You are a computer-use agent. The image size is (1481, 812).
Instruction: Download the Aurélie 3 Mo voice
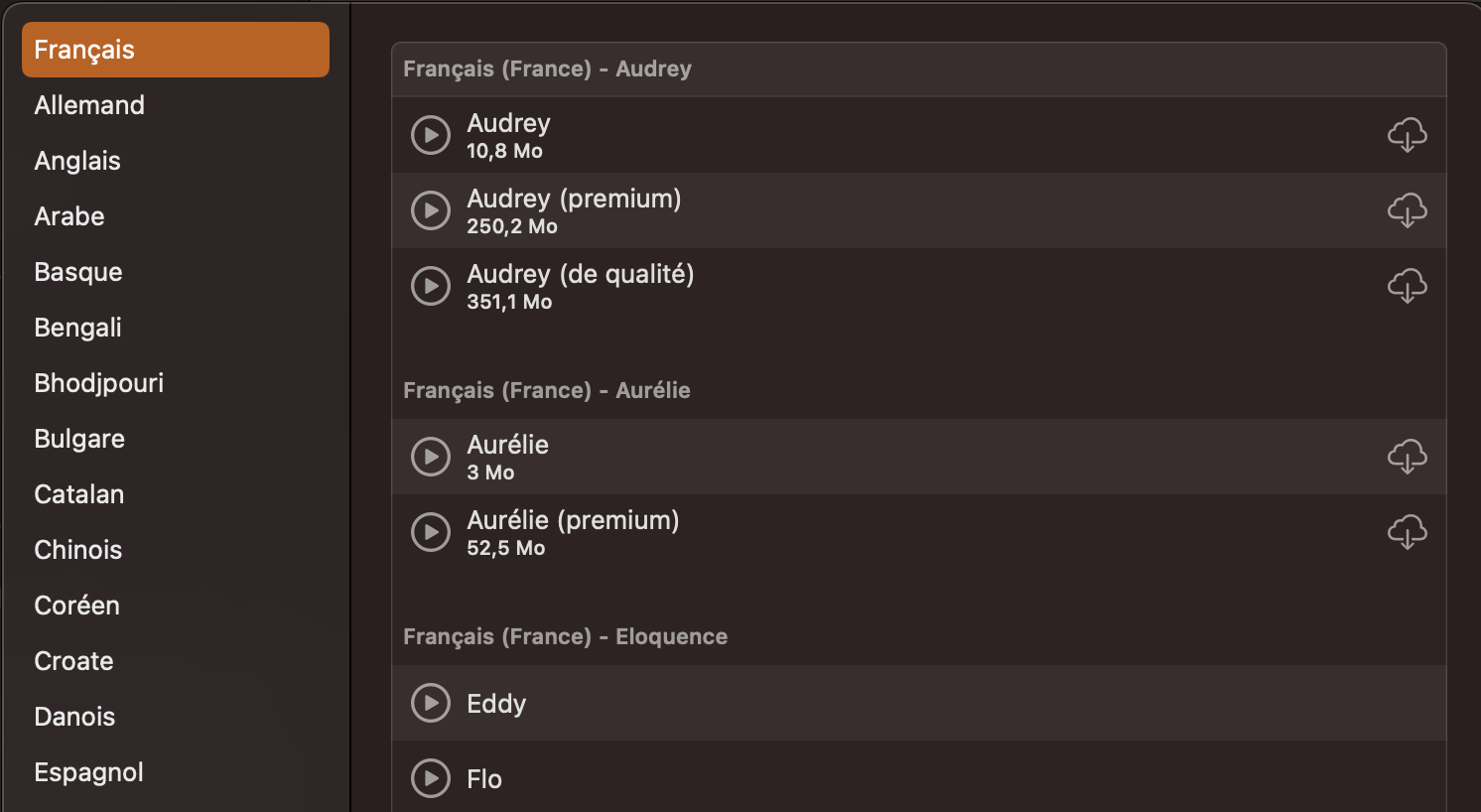(1407, 457)
